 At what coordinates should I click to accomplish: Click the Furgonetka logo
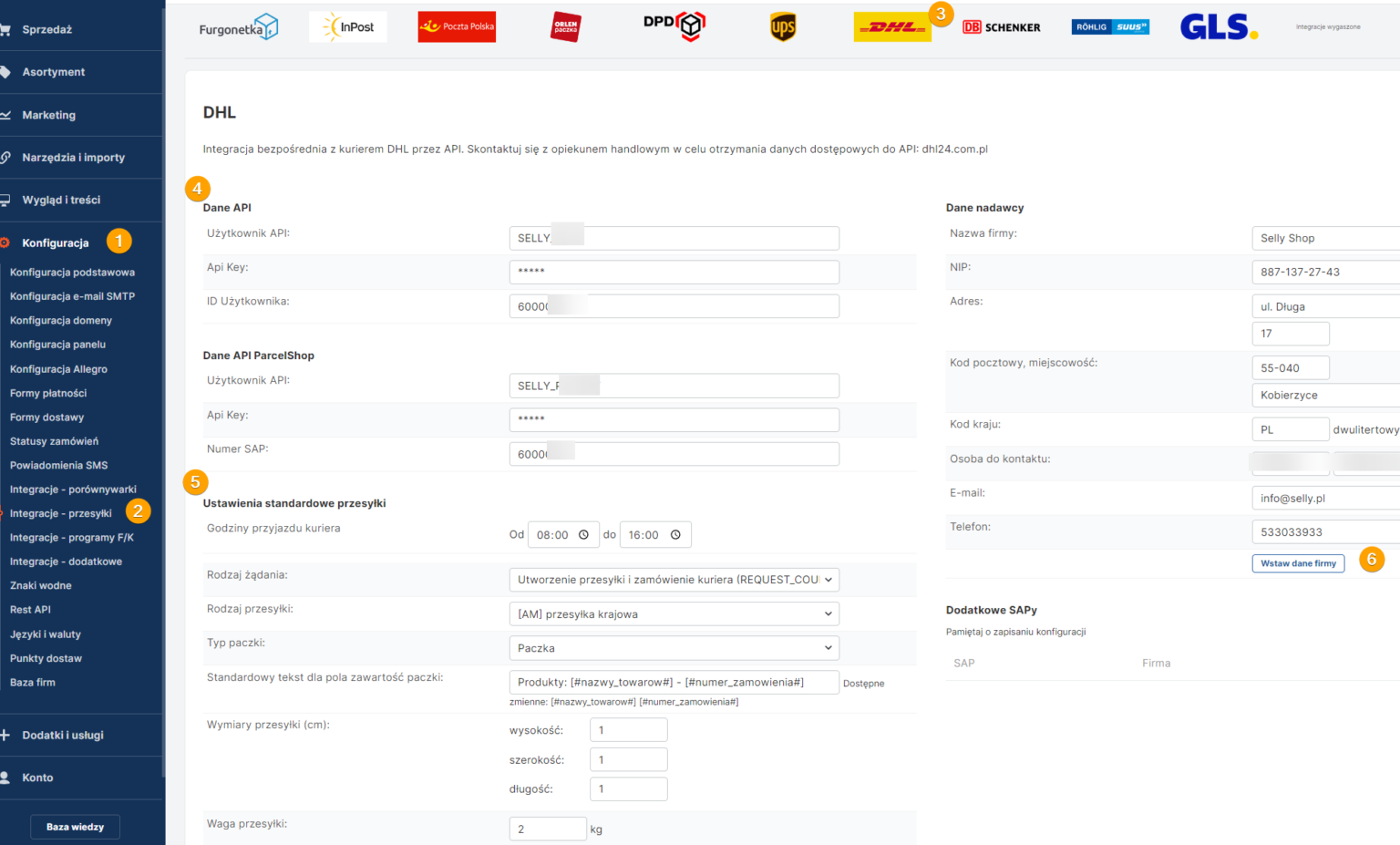click(x=238, y=26)
